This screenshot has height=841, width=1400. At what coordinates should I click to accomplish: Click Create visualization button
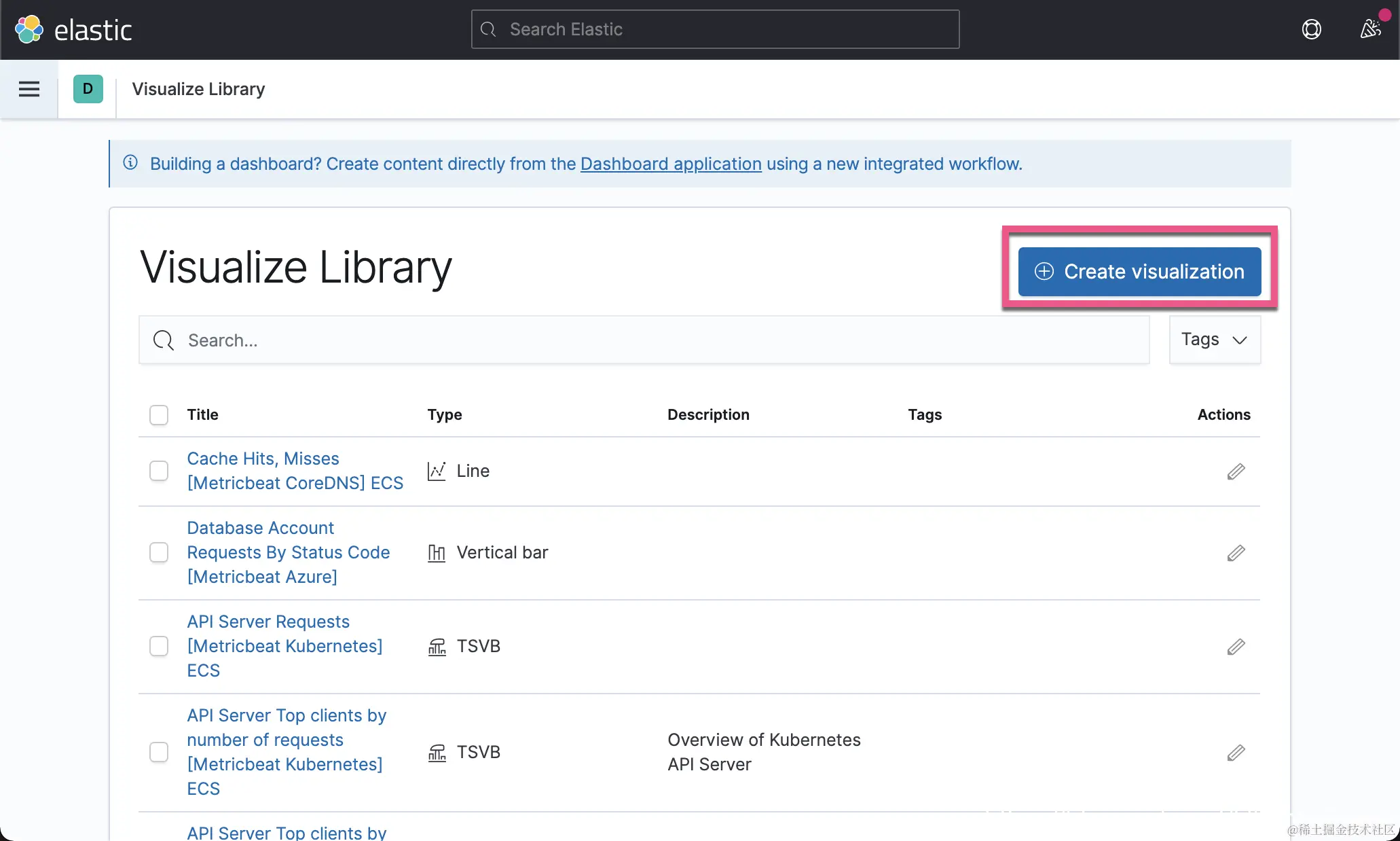[x=1139, y=272]
